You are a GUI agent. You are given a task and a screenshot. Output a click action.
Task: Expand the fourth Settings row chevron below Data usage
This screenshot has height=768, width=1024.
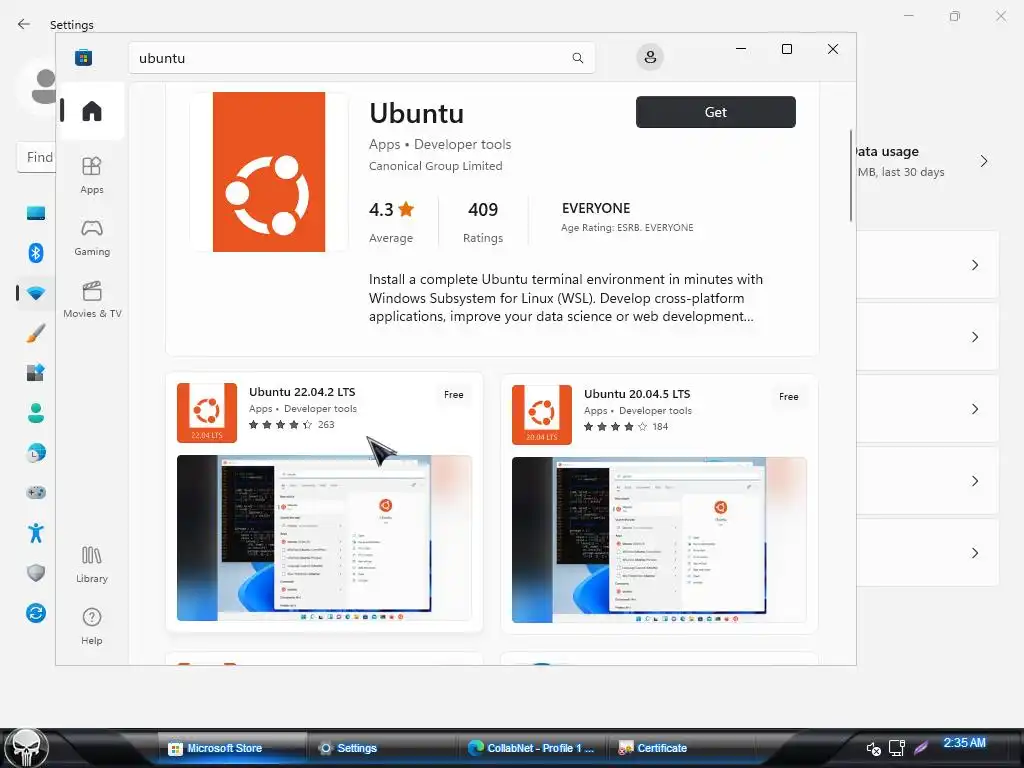point(975,481)
